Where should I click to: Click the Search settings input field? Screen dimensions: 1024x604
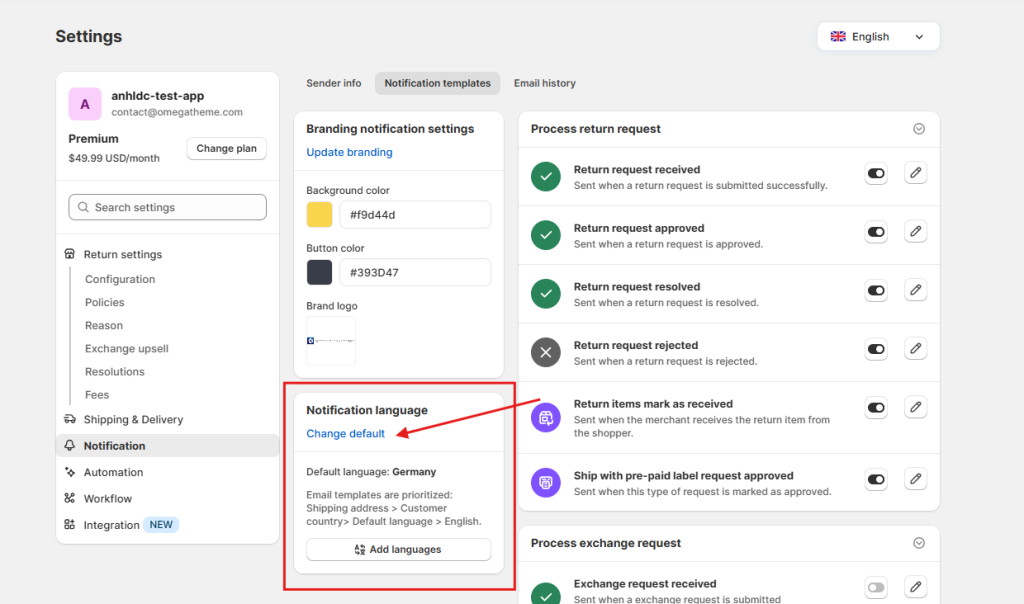[x=166, y=207]
